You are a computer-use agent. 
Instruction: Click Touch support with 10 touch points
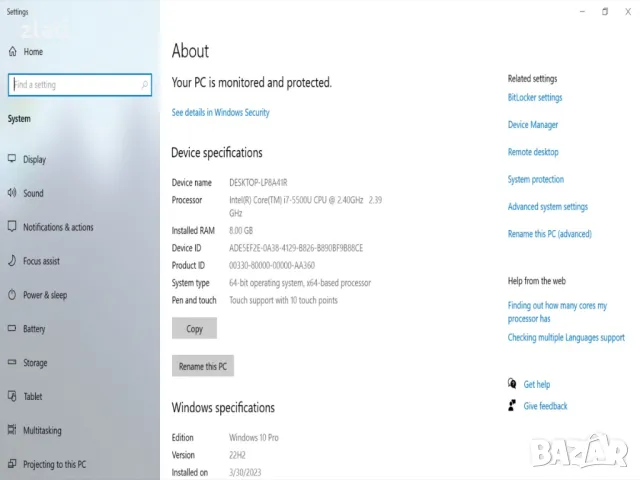click(283, 300)
